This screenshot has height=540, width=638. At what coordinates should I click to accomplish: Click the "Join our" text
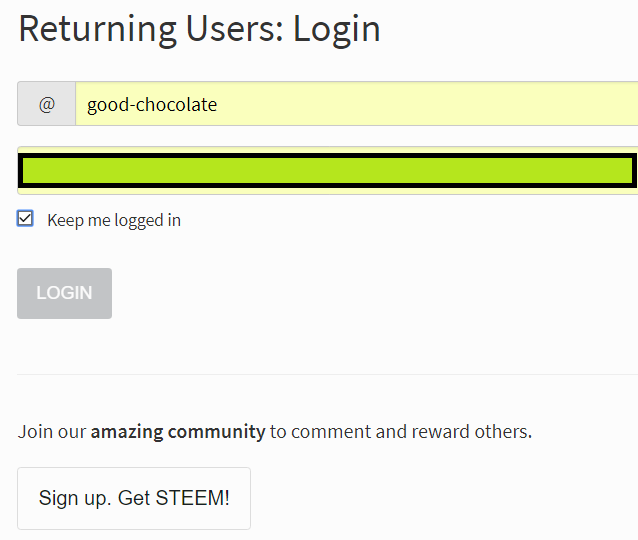tap(52, 432)
